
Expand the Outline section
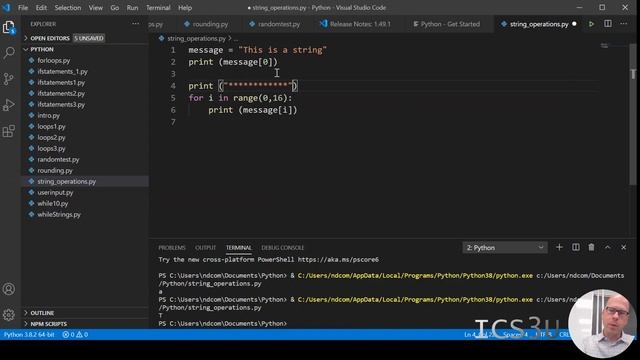click(x=41, y=313)
